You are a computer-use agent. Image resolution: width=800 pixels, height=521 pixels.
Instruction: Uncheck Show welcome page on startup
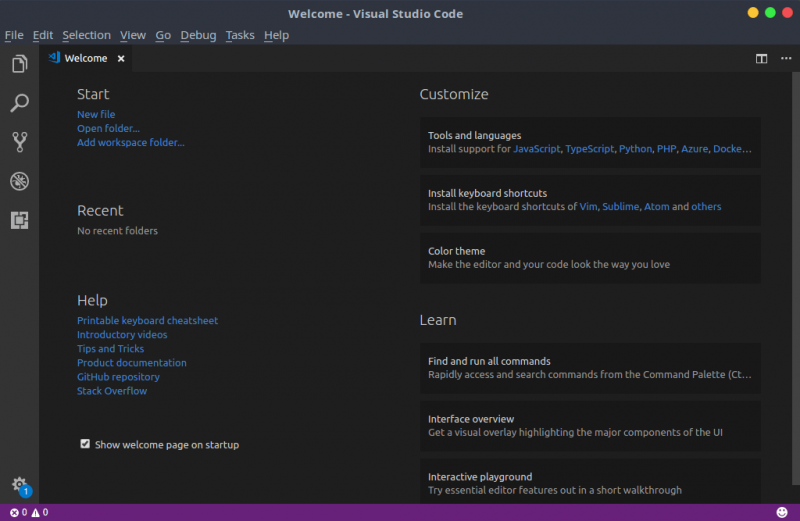click(x=85, y=444)
